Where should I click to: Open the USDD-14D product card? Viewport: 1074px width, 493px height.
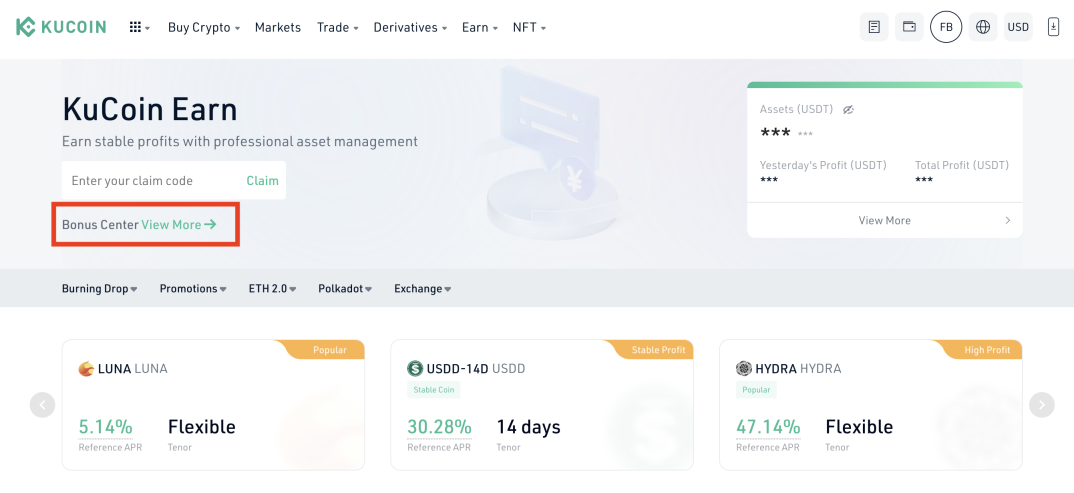(x=542, y=405)
